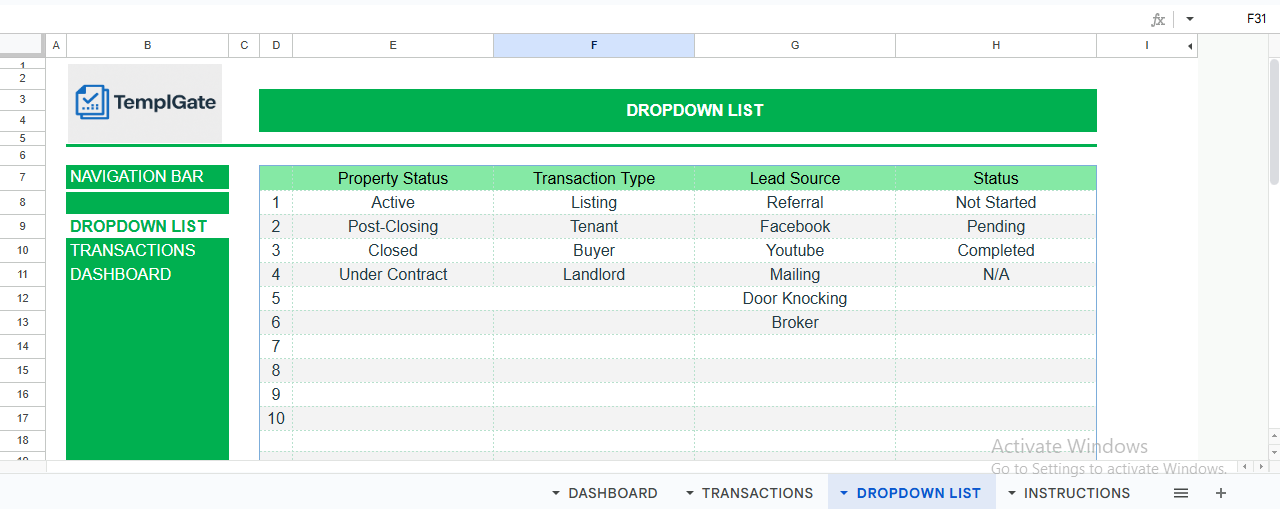Screen dimensions: 1280x509
Task: Select the Listing cell
Action: click(x=594, y=202)
